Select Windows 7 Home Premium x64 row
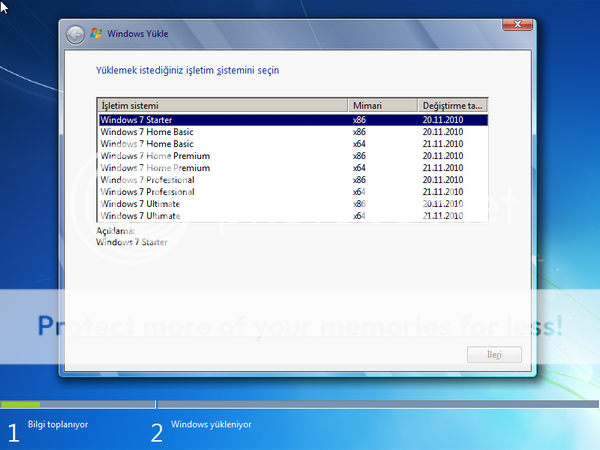Screen dimensions: 600x450 [x=293, y=168]
